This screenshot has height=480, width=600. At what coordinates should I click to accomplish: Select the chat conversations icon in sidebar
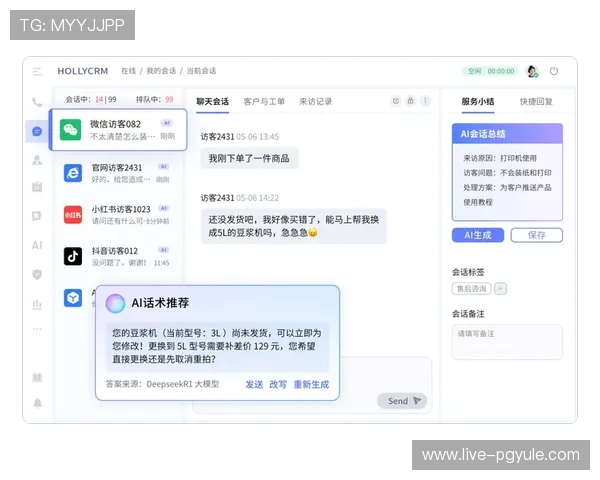[x=37, y=131]
